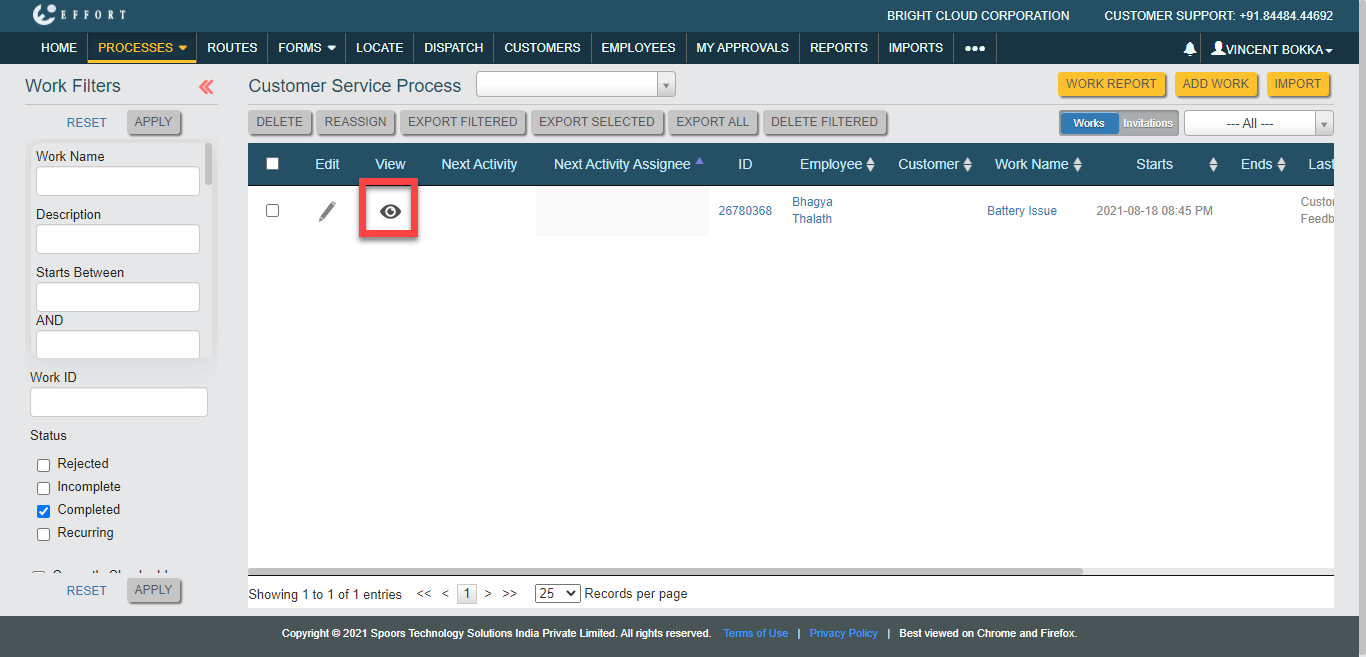The height and width of the screenshot is (657, 1366).
Task: Expand the '--- All ---' filter dropdown
Action: [1258, 123]
